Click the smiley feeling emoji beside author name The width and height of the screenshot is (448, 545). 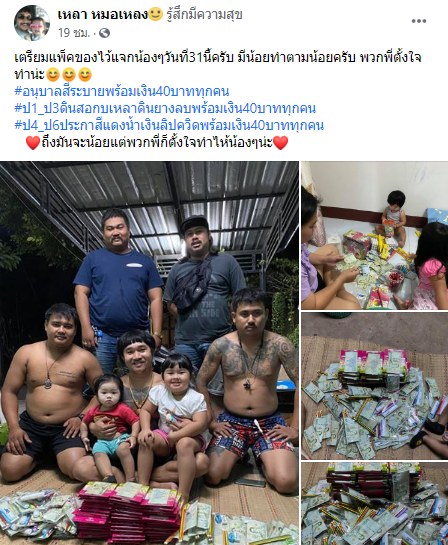[x=155, y=15]
